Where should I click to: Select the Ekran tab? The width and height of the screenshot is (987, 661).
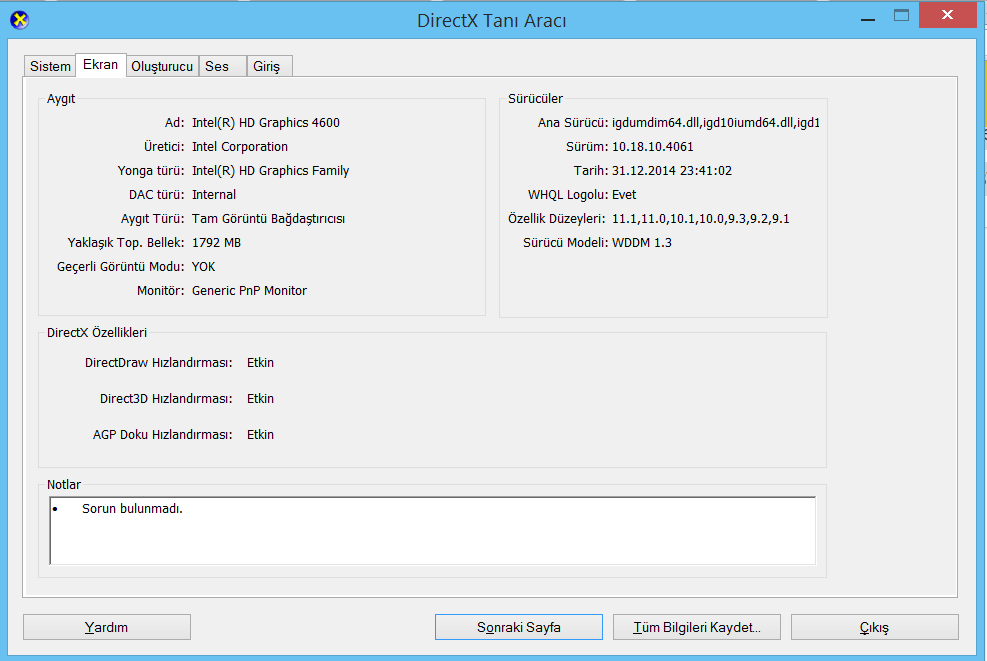click(101, 65)
